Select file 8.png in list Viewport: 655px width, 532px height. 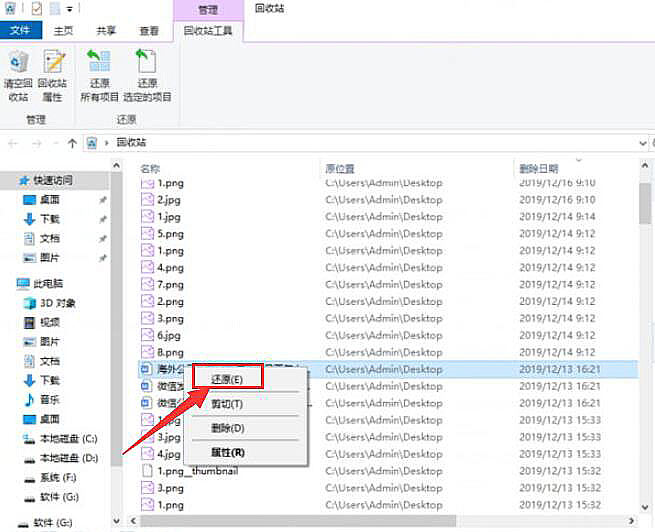click(x=170, y=352)
